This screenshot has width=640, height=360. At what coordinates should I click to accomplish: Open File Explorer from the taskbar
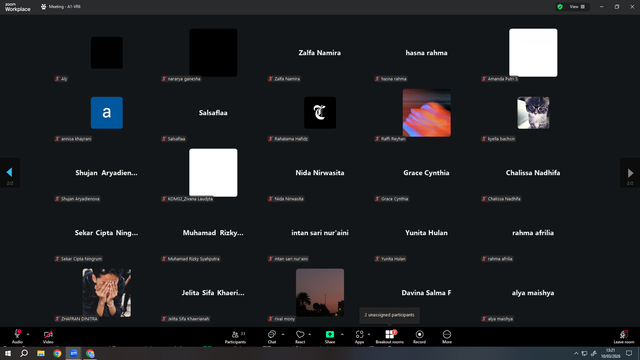click(x=41, y=353)
